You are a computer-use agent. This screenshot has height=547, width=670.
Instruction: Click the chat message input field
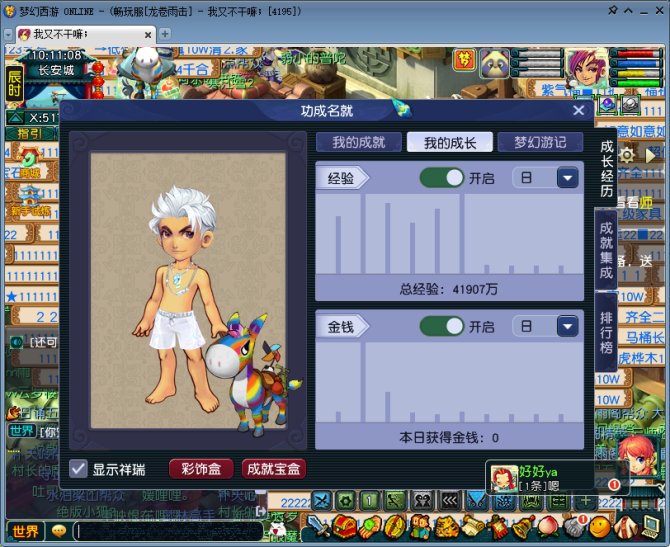pyautogui.click(x=168, y=532)
